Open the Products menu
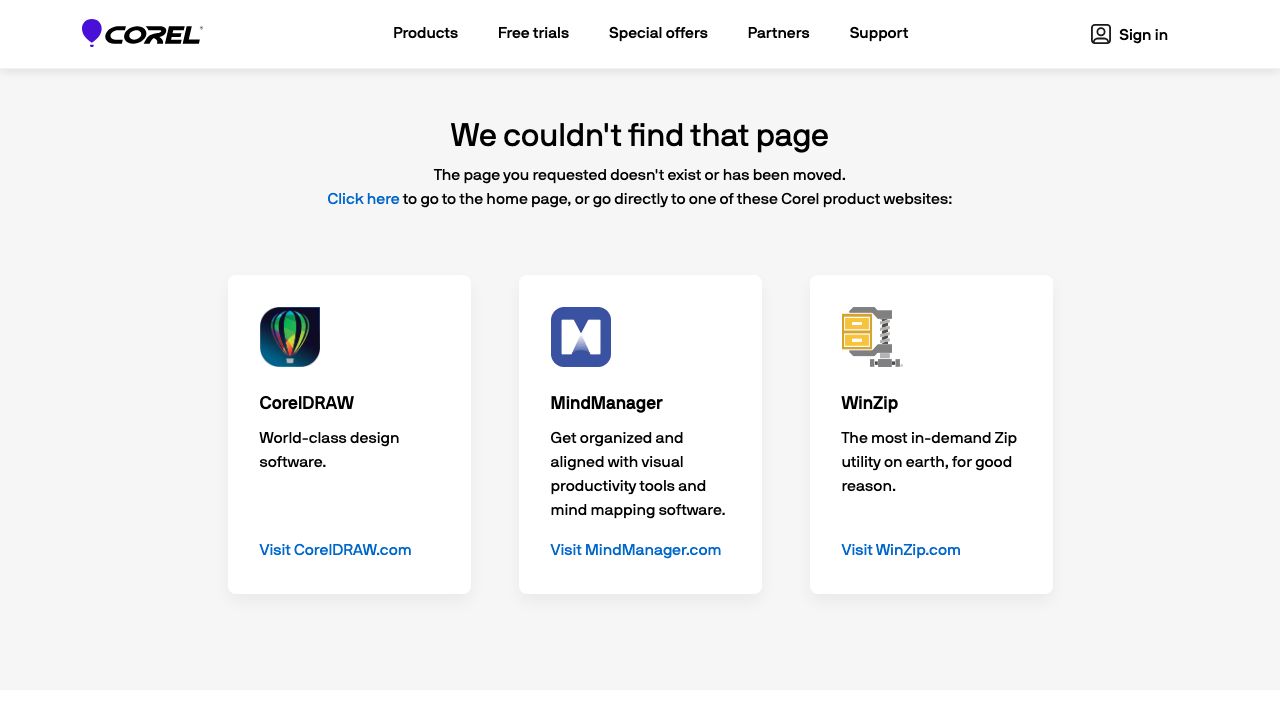 [x=425, y=33]
